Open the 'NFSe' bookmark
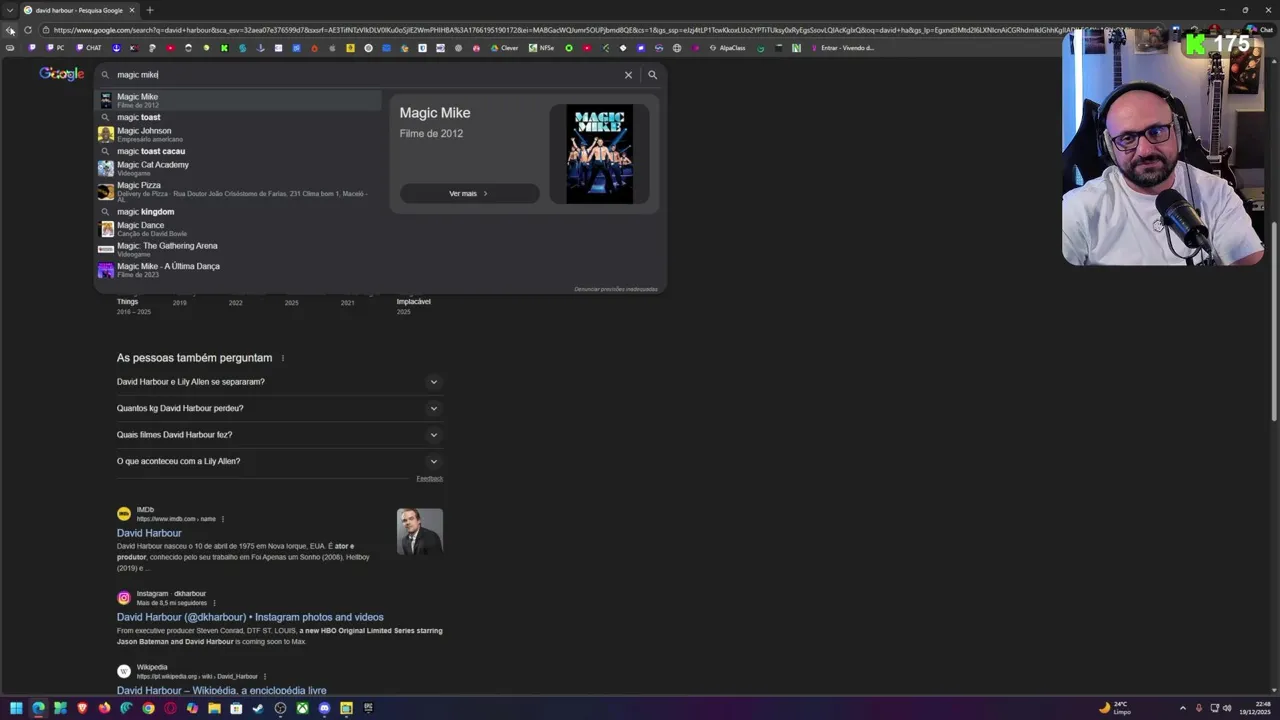The width and height of the screenshot is (1280, 720). 541,48
